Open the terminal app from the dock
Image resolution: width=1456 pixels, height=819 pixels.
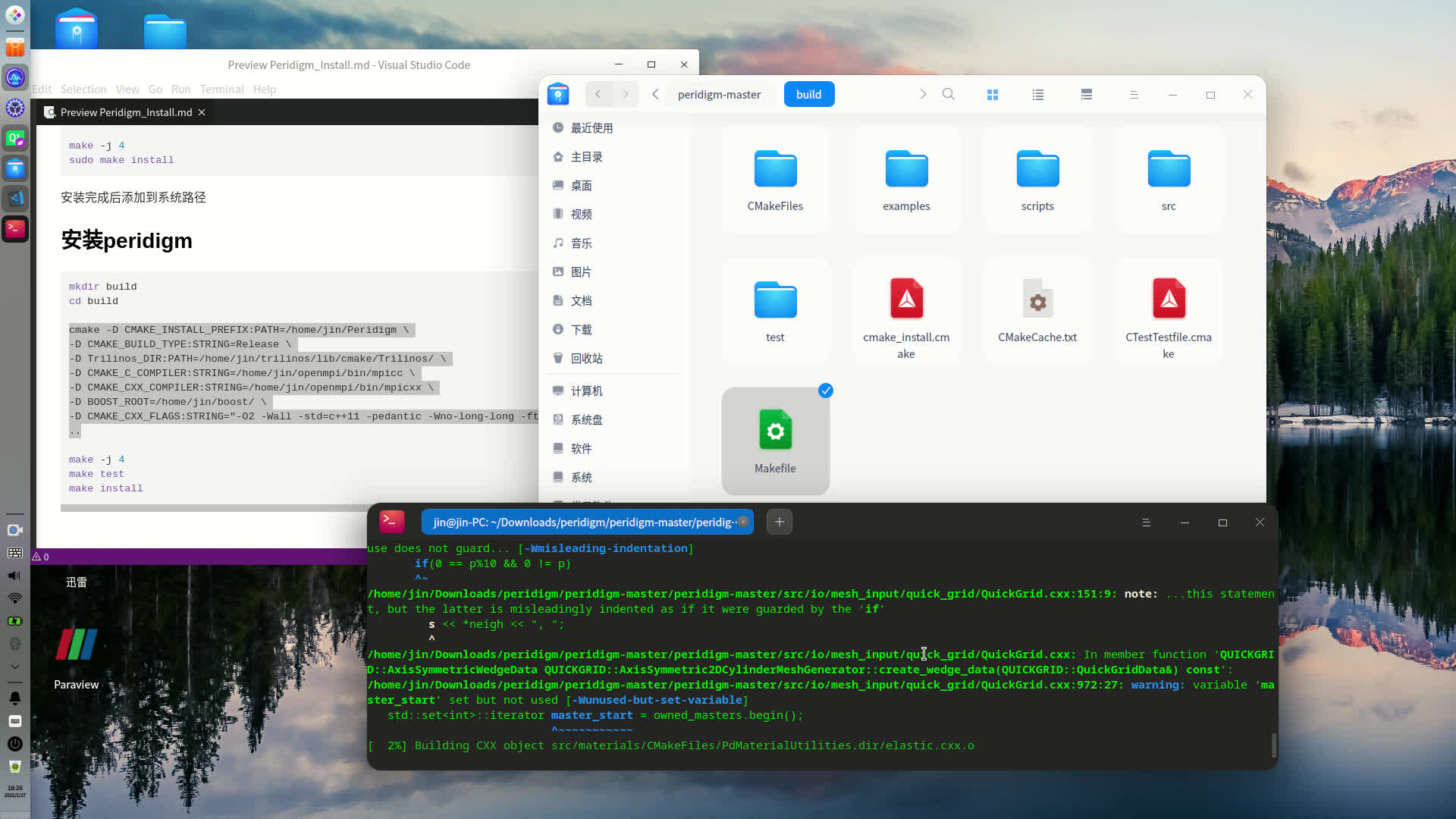coord(15,229)
